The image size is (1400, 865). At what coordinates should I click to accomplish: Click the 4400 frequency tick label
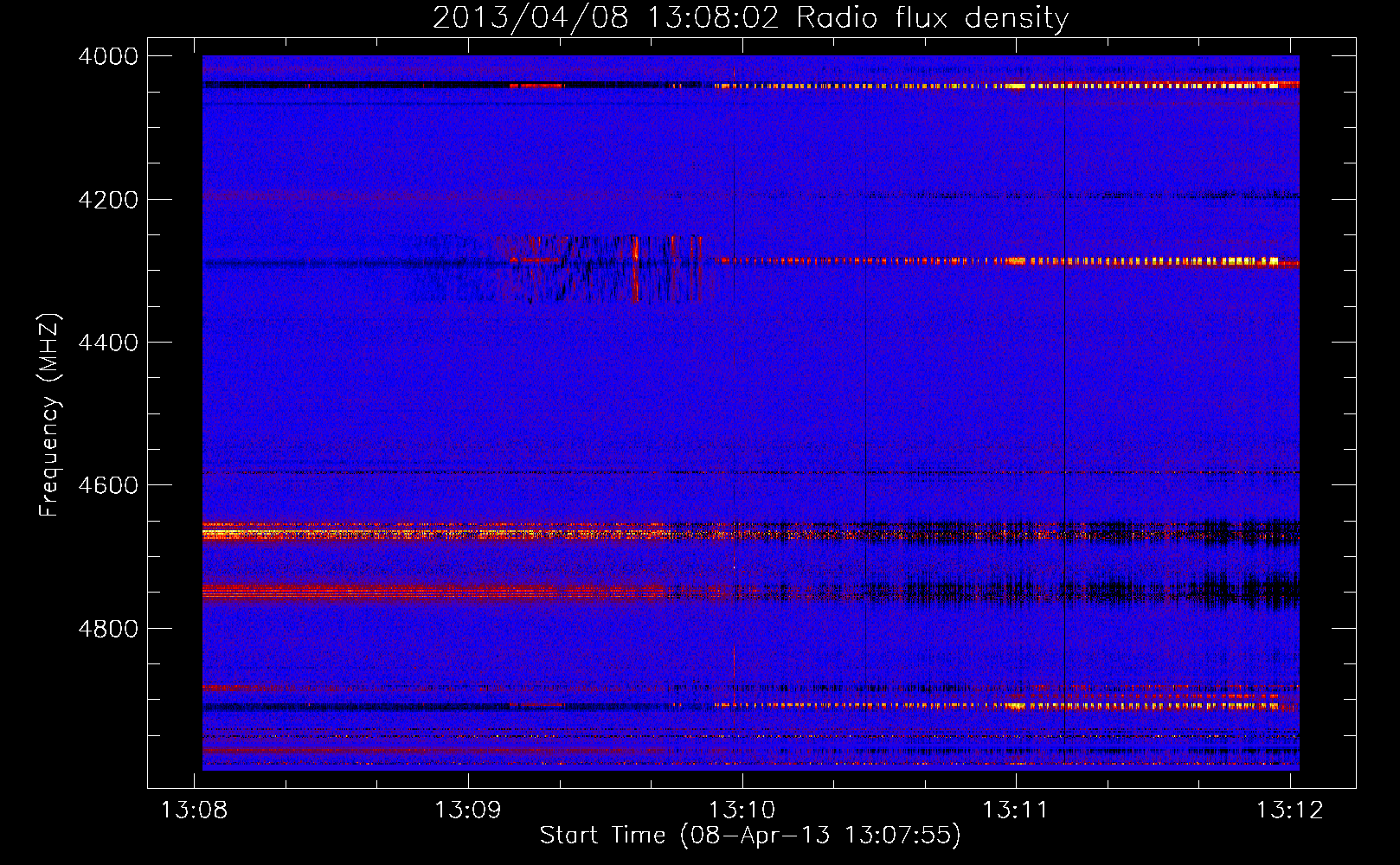coord(108,343)
